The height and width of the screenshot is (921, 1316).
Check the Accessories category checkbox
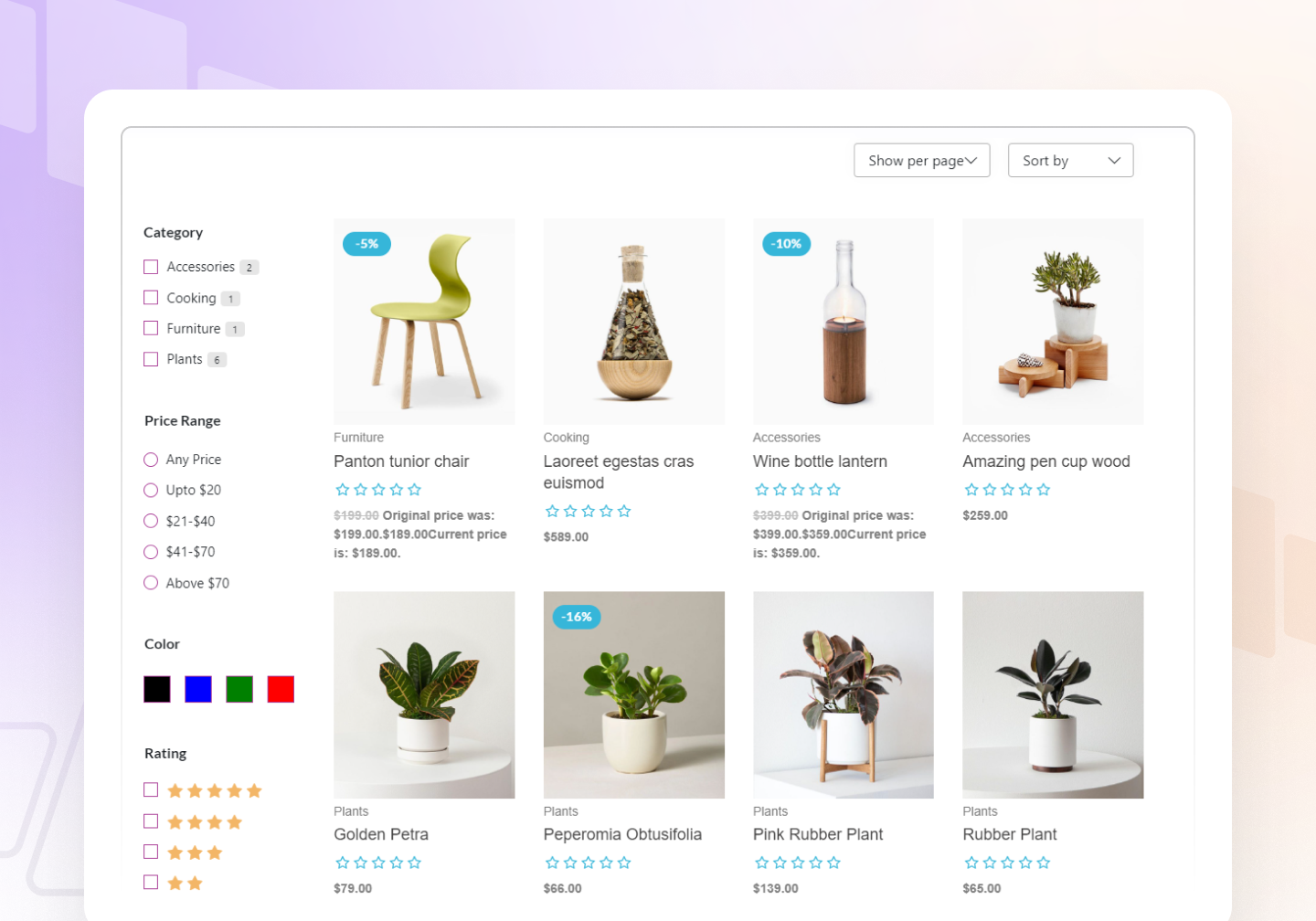(151, 267)
